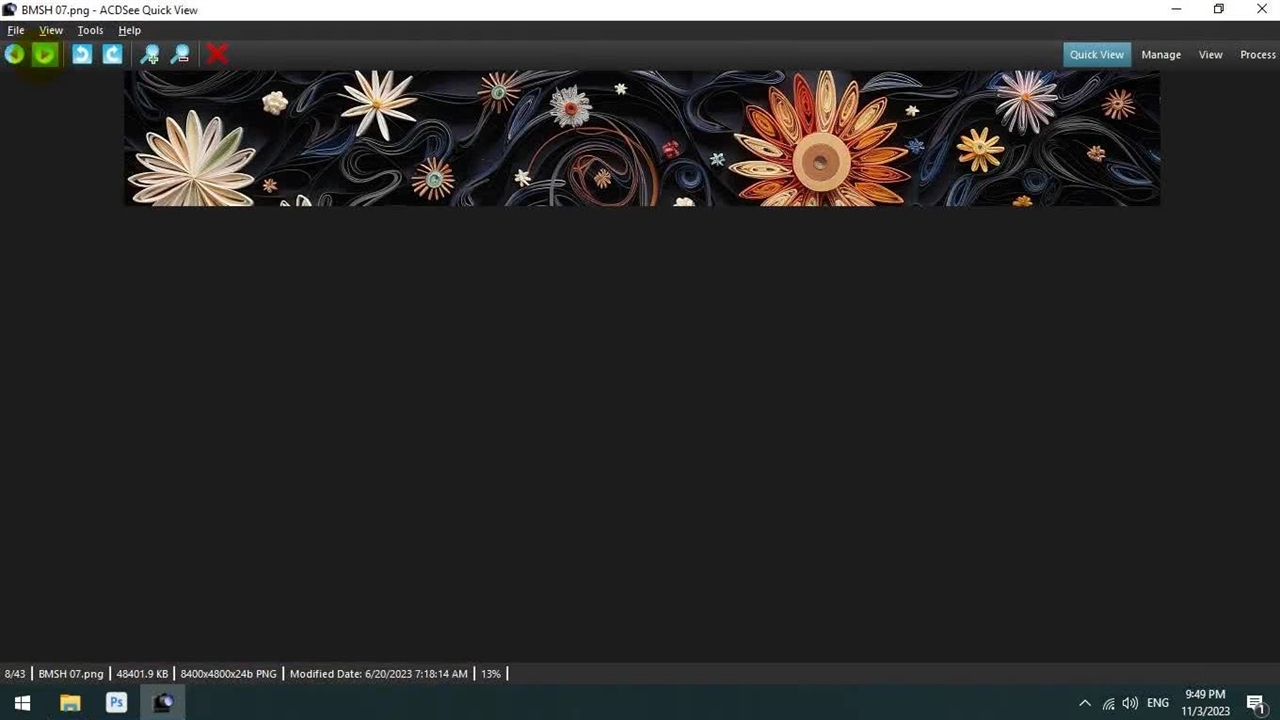Viewport: 1280px width, 720px height.
Task: Rotate the image clockwise
Action: click(x=112, y=55)
